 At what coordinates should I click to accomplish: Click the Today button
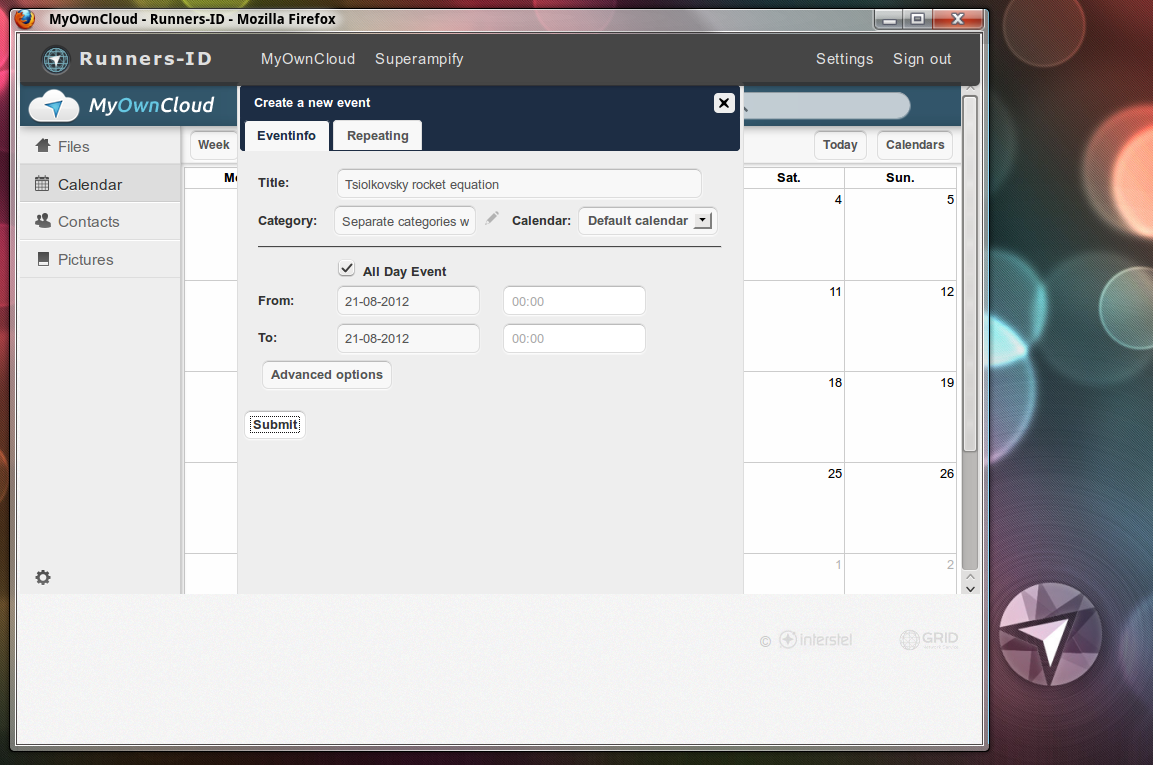(840, 145)
